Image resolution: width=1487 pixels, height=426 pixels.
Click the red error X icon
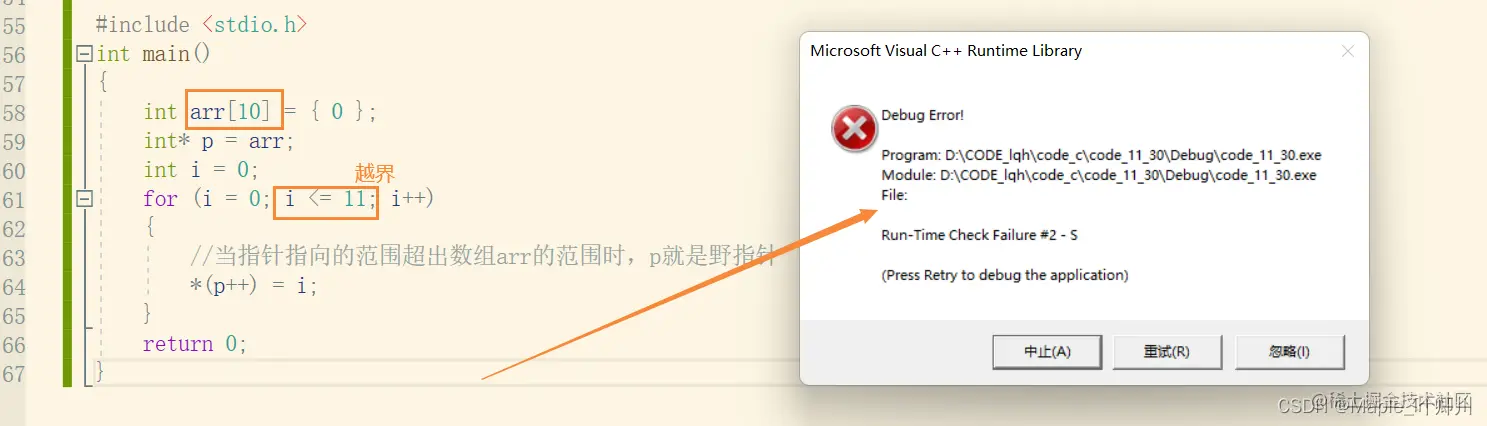coord(854,129)
